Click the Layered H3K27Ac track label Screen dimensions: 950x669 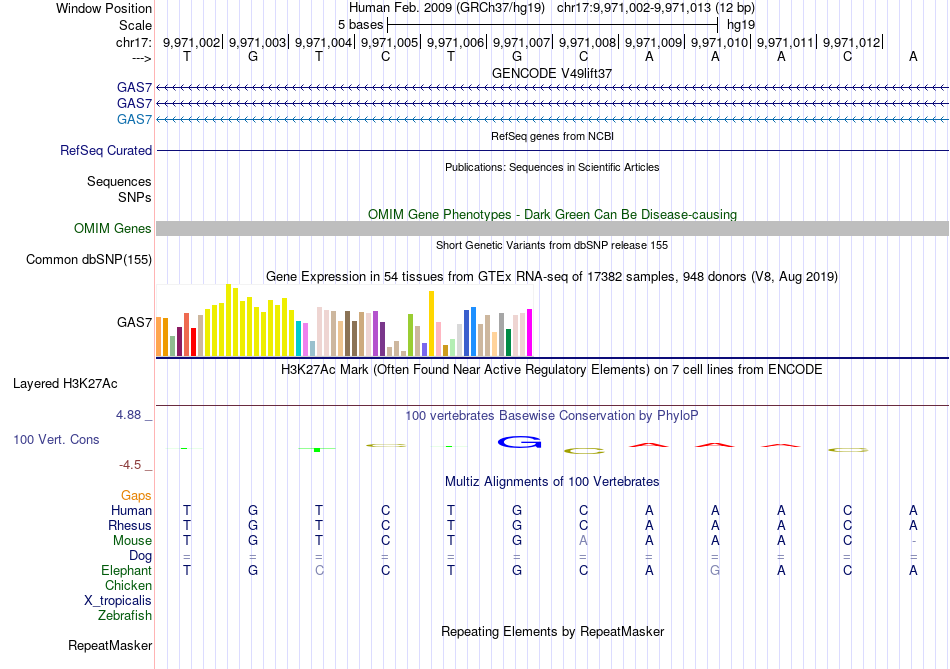click(x=65, y=384)
